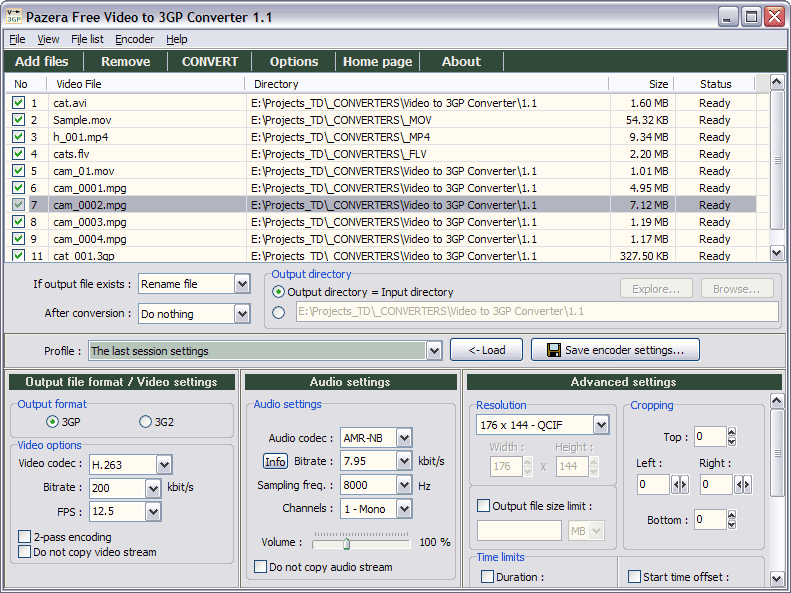This screenshot has height=593, width=791.
Task: Click the Video File column header
Action: pos(146,84)
